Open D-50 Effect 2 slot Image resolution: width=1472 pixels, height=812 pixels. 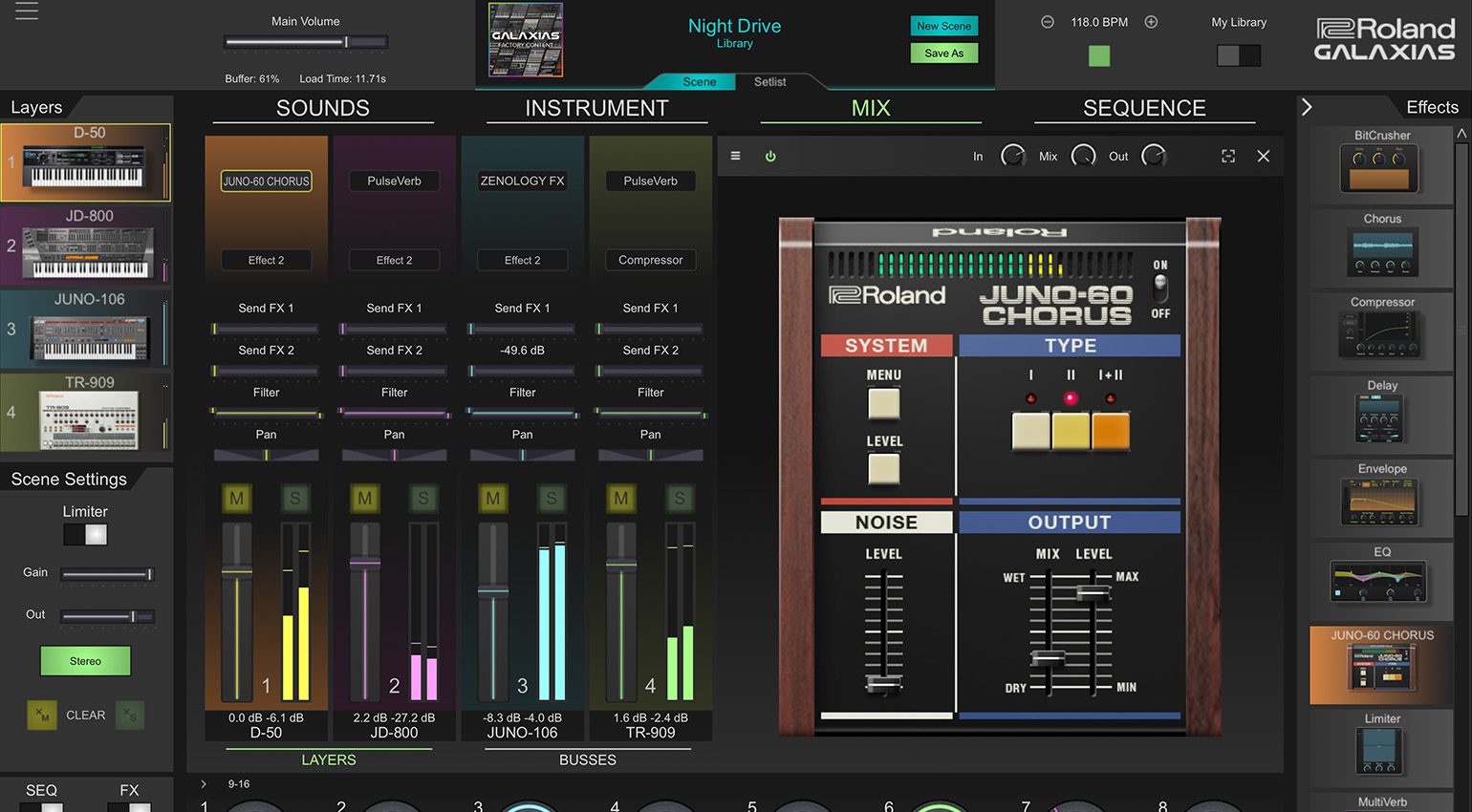(267, 260)
